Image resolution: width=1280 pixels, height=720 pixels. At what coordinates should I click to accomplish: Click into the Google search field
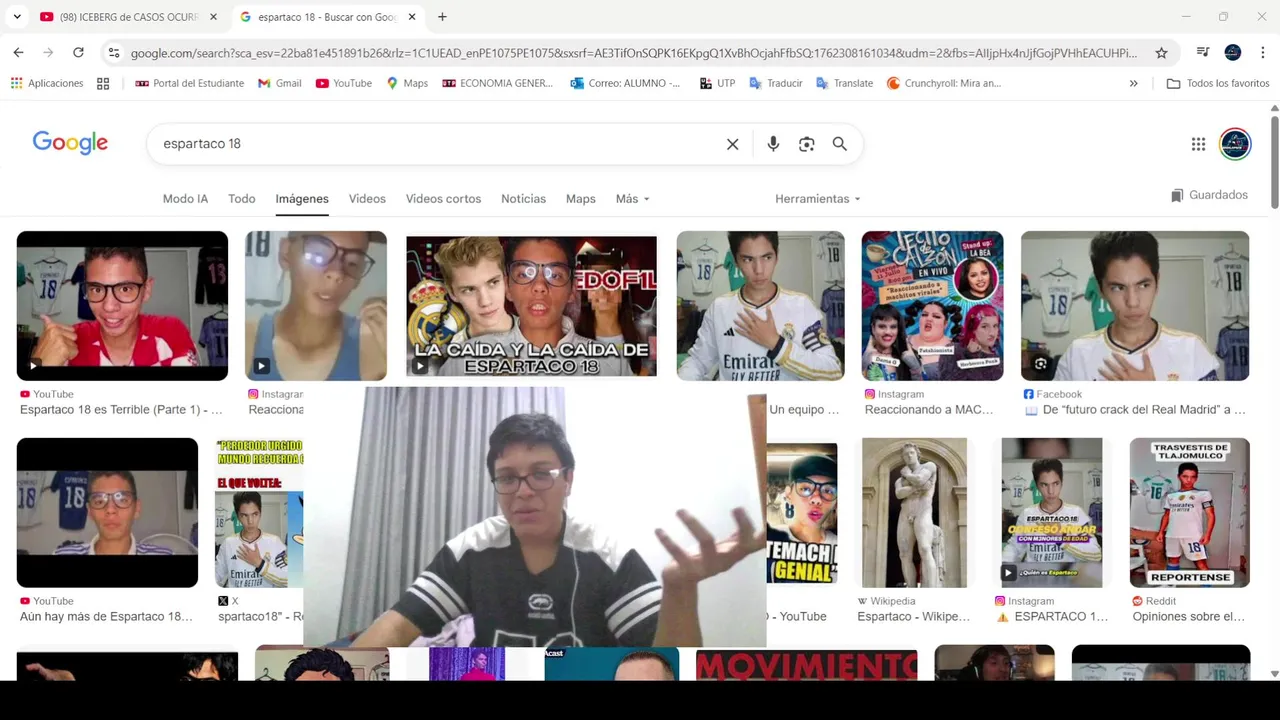point(440,144)
